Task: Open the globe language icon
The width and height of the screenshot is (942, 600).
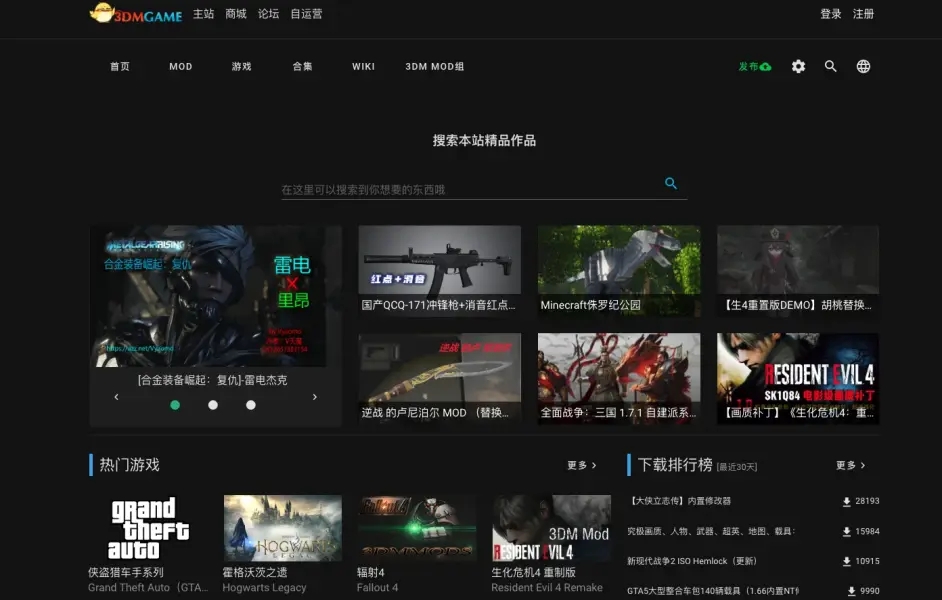Action: click(x=863, y=67)
